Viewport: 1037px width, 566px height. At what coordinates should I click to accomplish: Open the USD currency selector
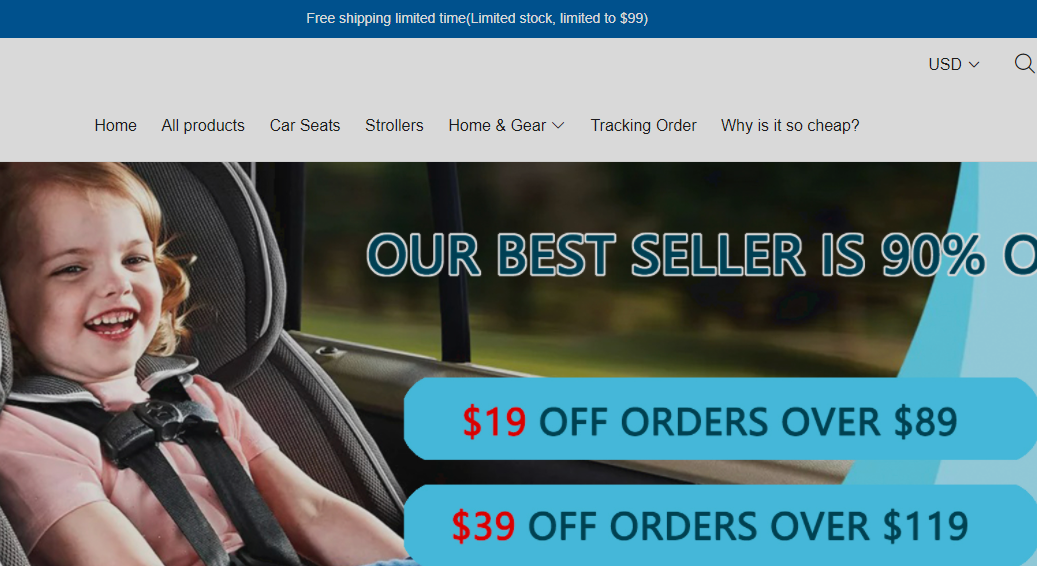954,64
